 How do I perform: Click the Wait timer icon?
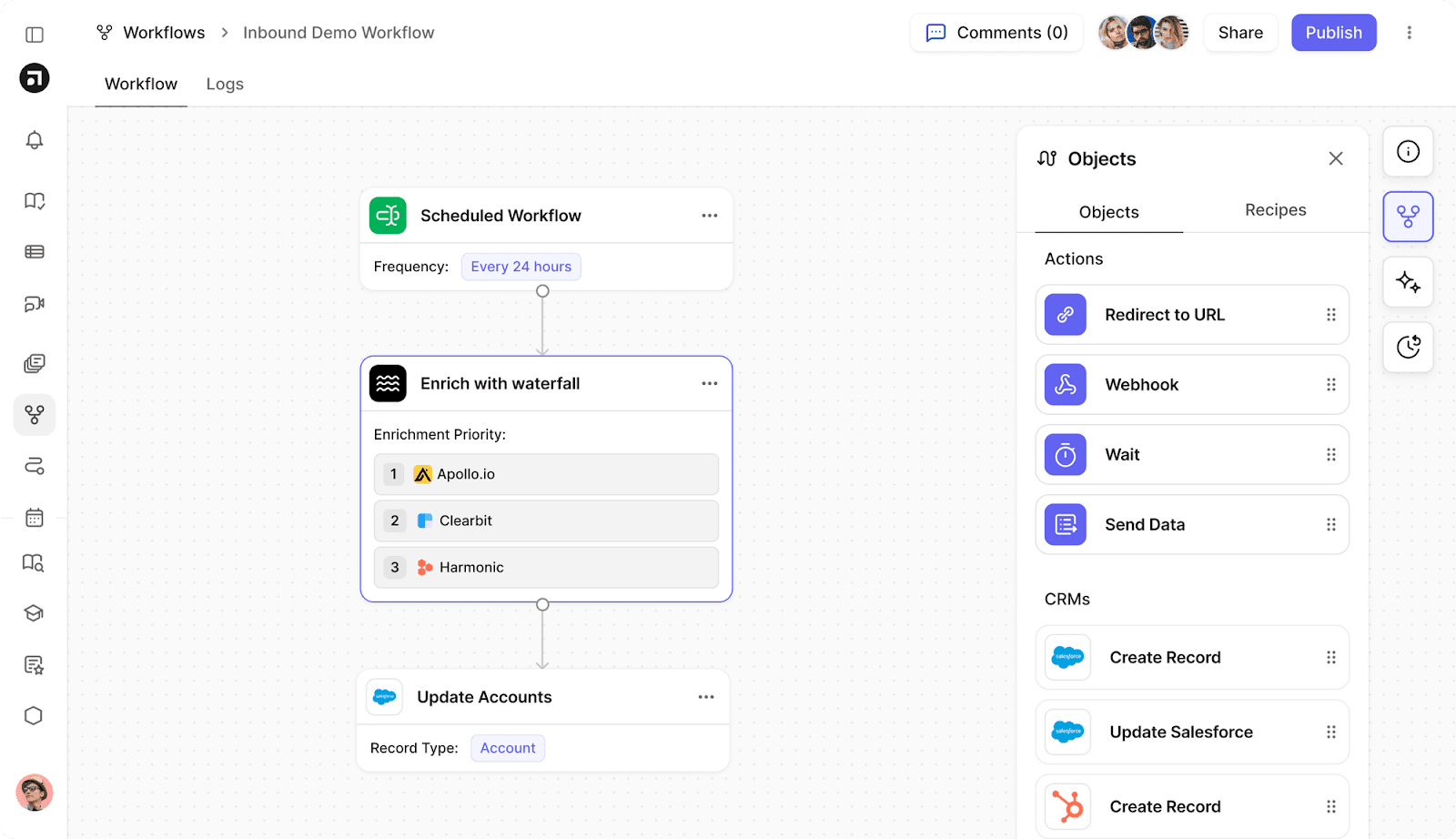pos(1066,455)
